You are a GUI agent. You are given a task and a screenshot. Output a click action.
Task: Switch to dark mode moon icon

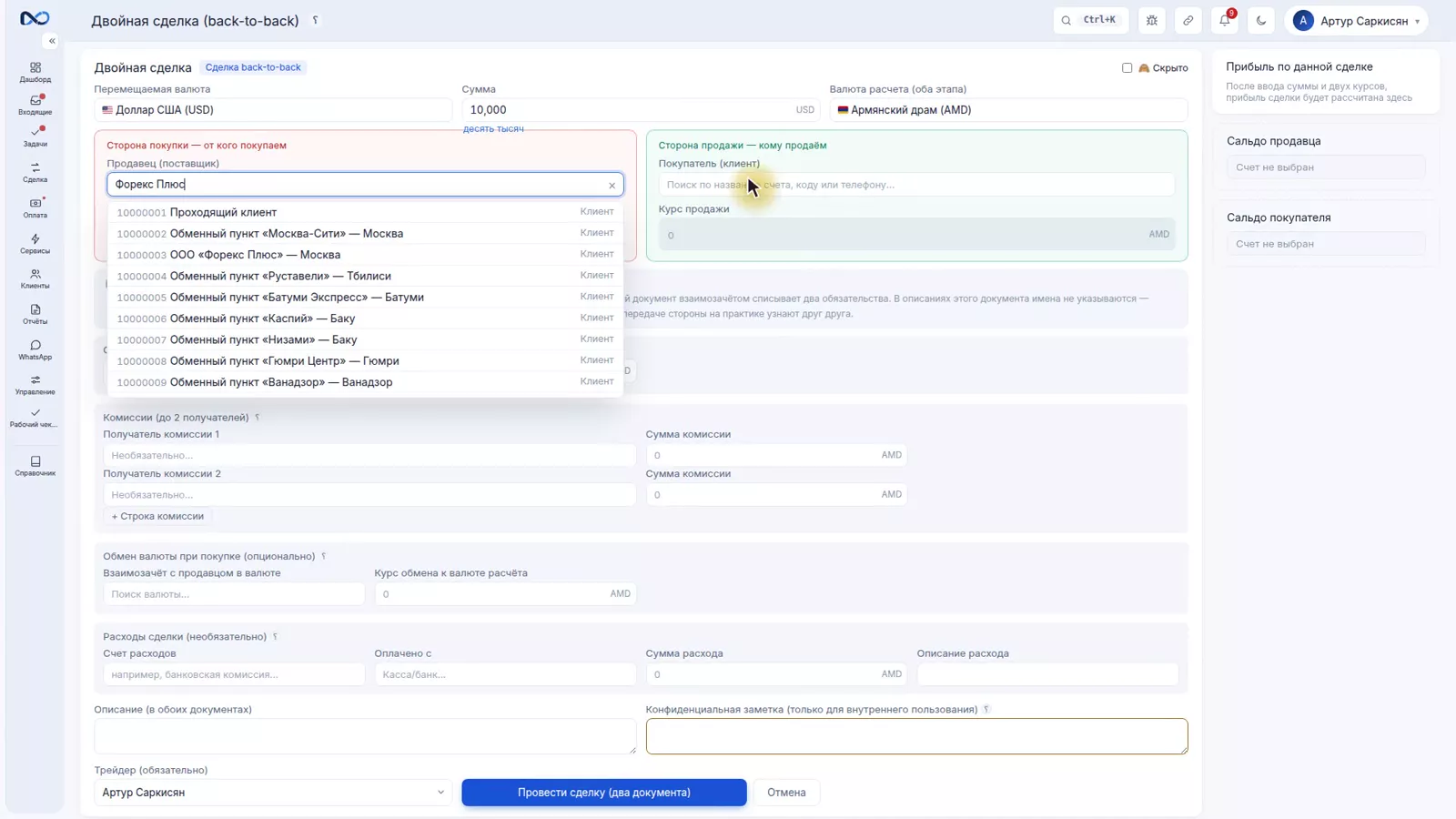click(1261, 20)
